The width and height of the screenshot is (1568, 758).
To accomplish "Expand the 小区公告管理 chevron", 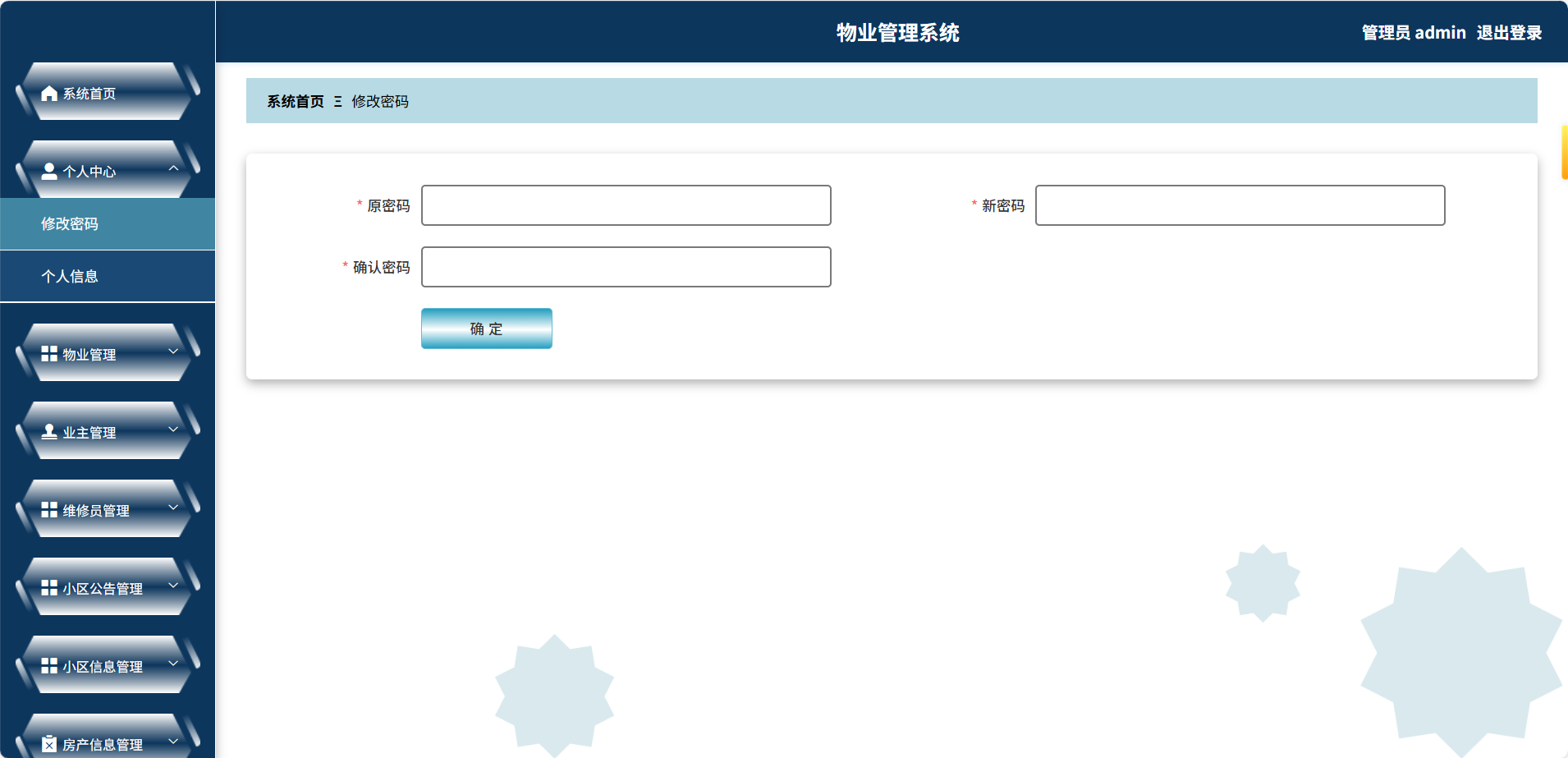I will [173, 585].
